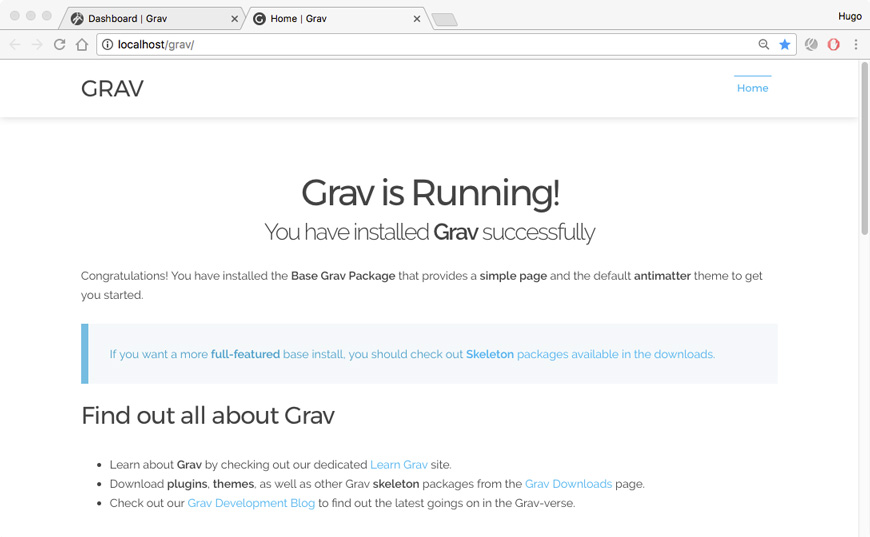Open the zoom magnifier icon in address bar

click(x=764, y=44)
